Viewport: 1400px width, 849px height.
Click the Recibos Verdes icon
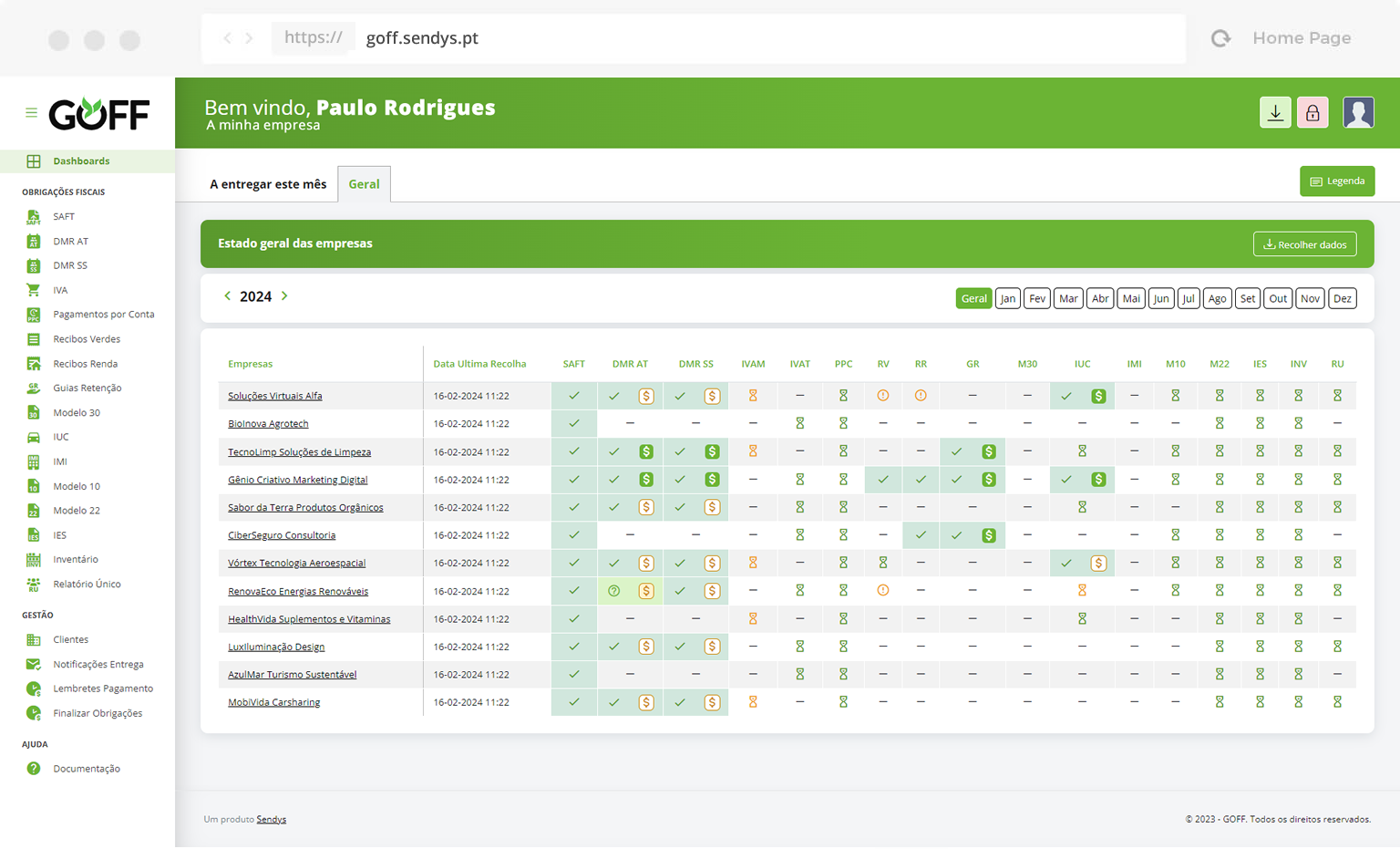tap(34, 339)
